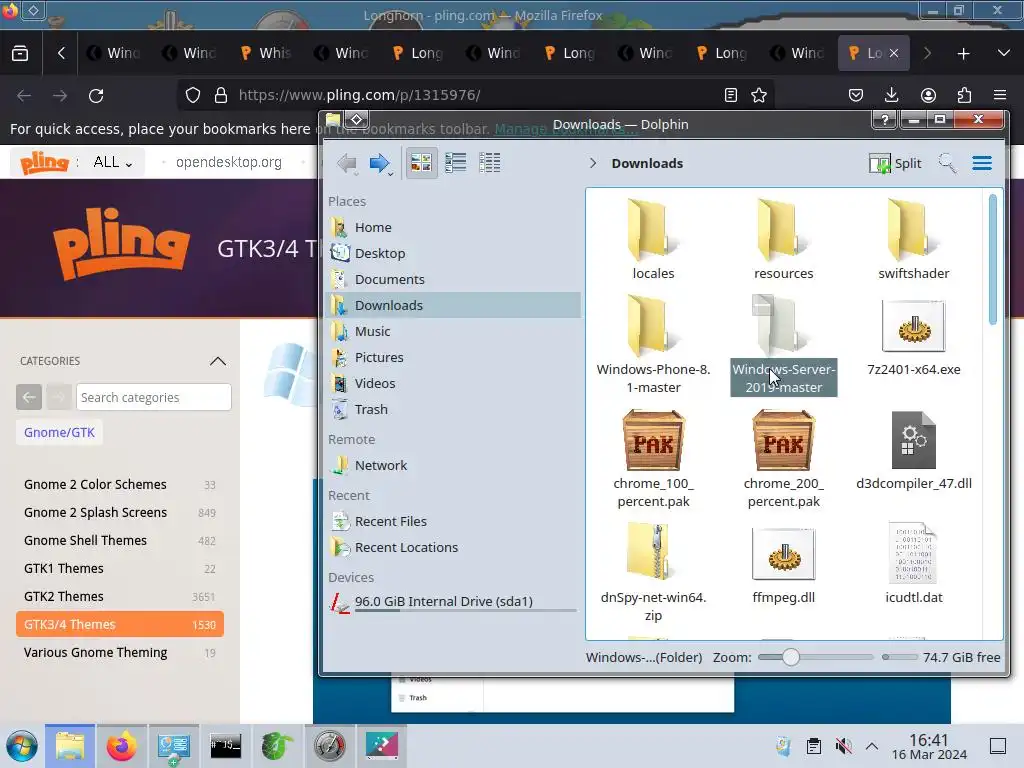The image size is (1024, 768).
Task: Open Firefox extensions puzzle icon
Action: (964, 95)
